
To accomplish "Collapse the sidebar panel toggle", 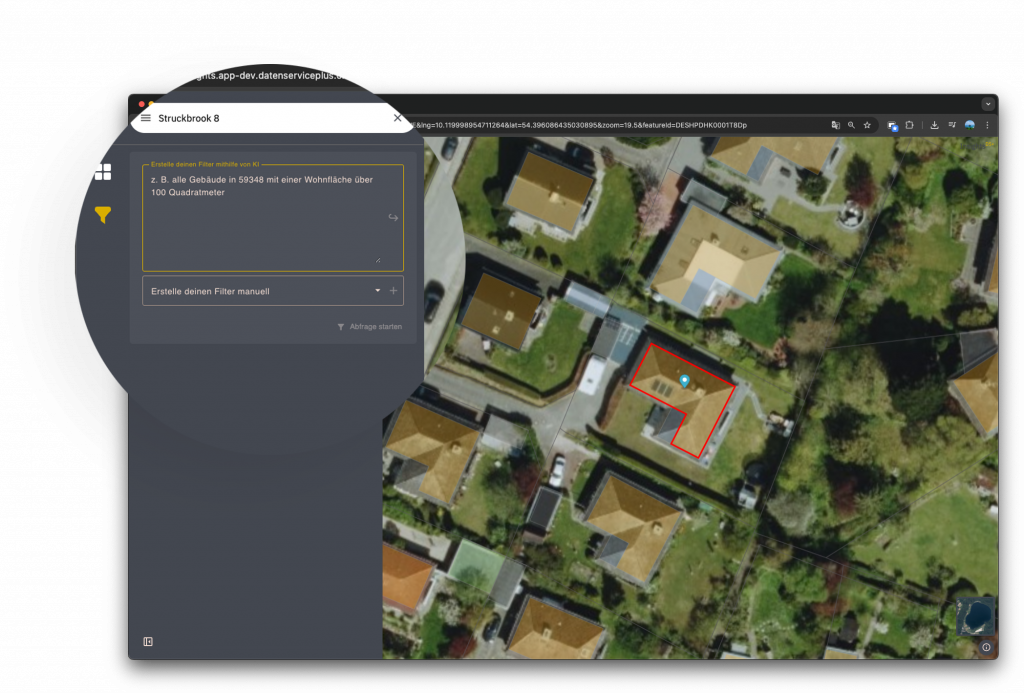I will [x=148, y=642].
